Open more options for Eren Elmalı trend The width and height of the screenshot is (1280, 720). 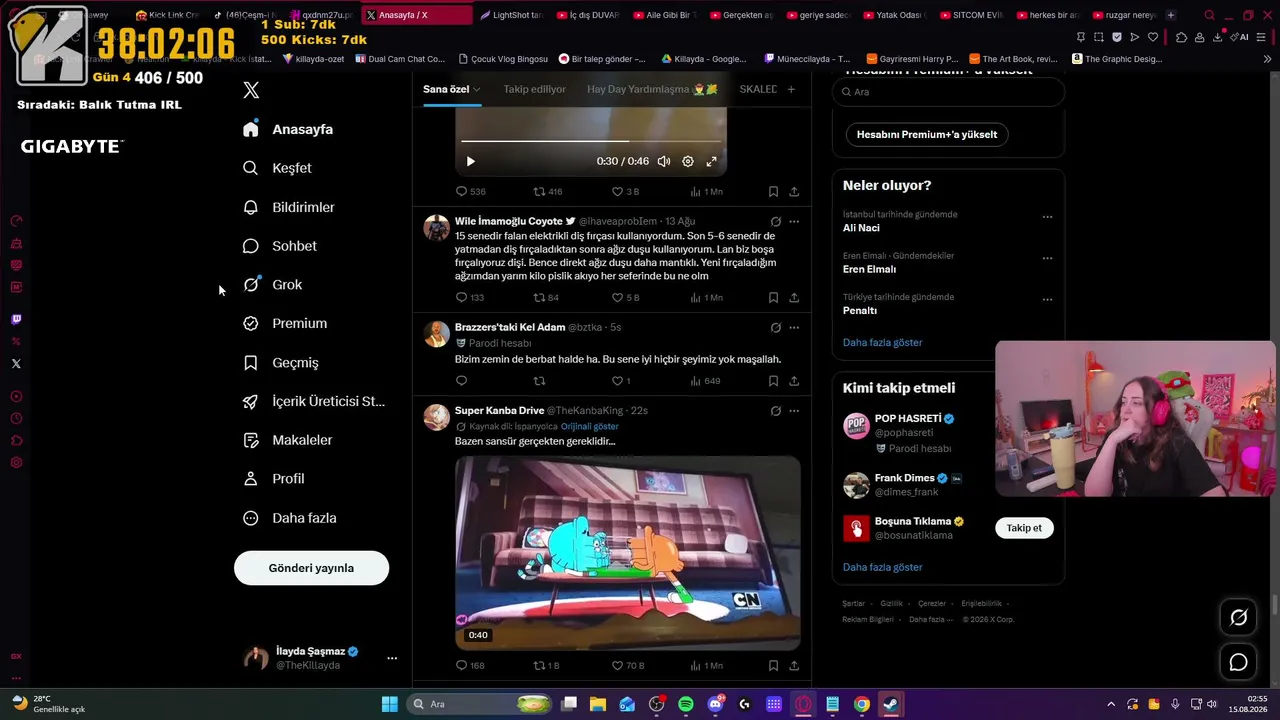pyautogui.click(x=1047, y=257)
